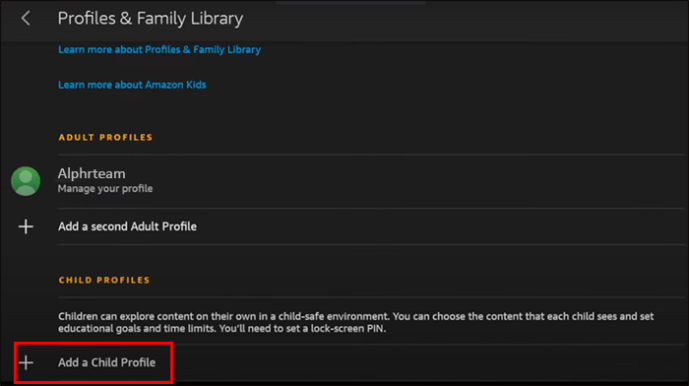This screenshot has height=386, width=689.
Task: Tap empty area of Add second Adult row
Action: pyautogui.click(x=439, y=226)
